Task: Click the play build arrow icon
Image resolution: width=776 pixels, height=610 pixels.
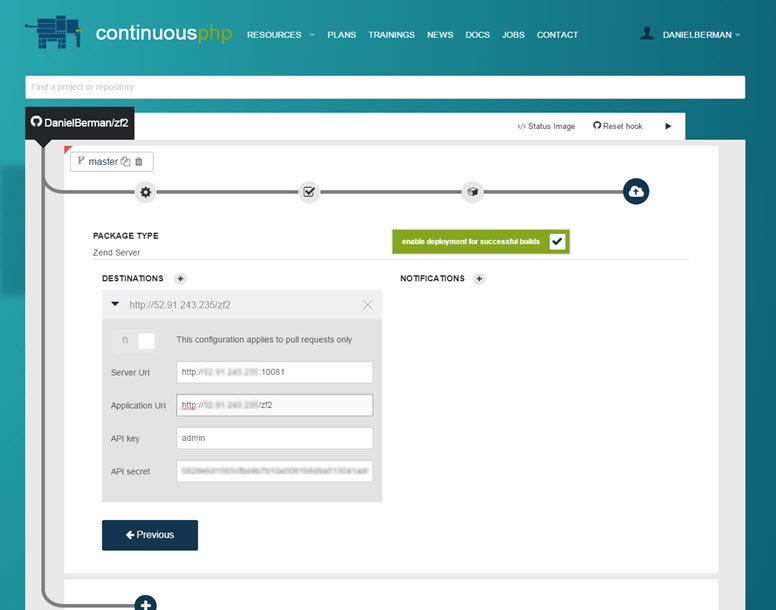Action: point(668,126)
